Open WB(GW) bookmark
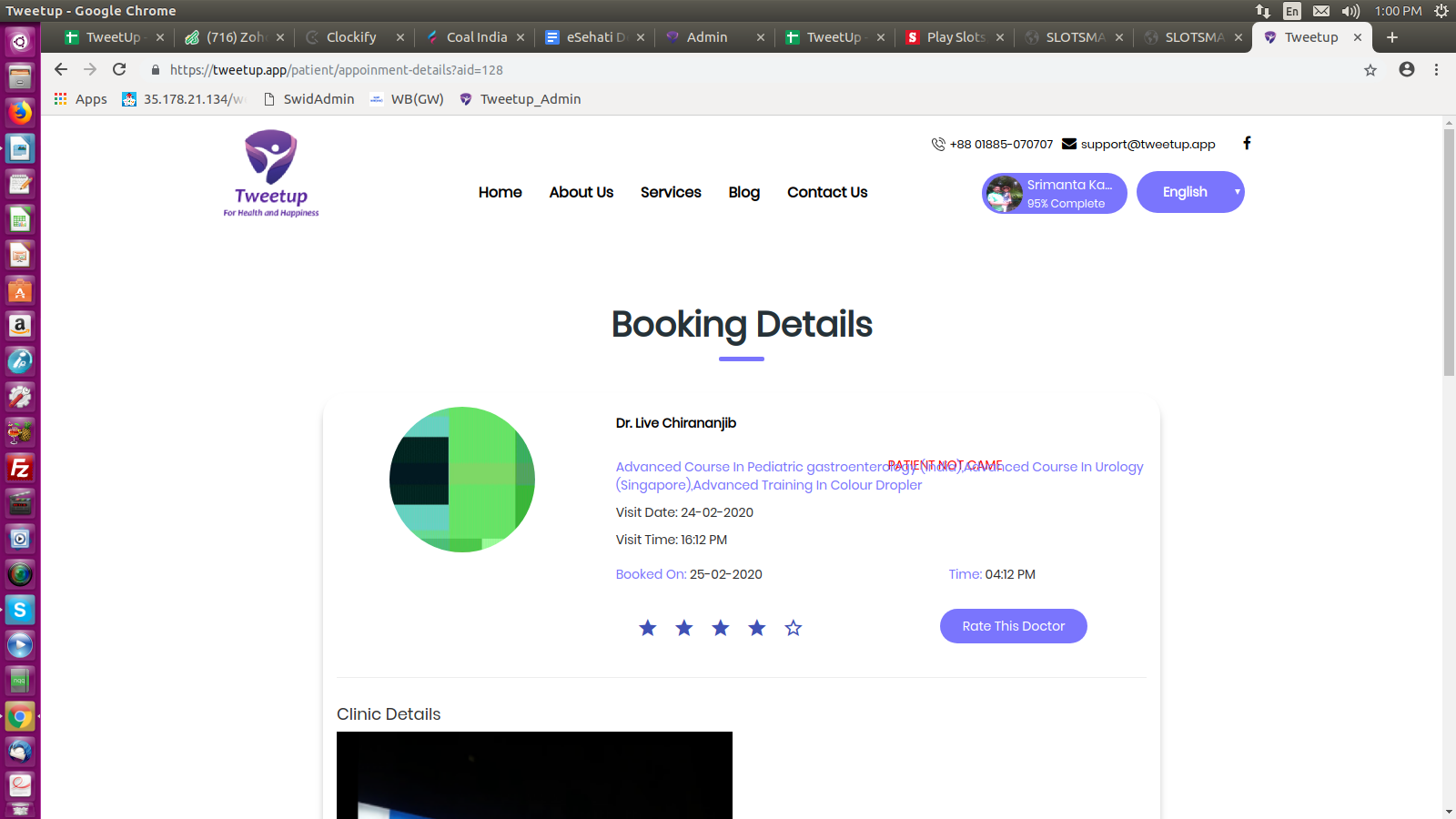The height and width of the screenshot is (819, 1456). 407,99
